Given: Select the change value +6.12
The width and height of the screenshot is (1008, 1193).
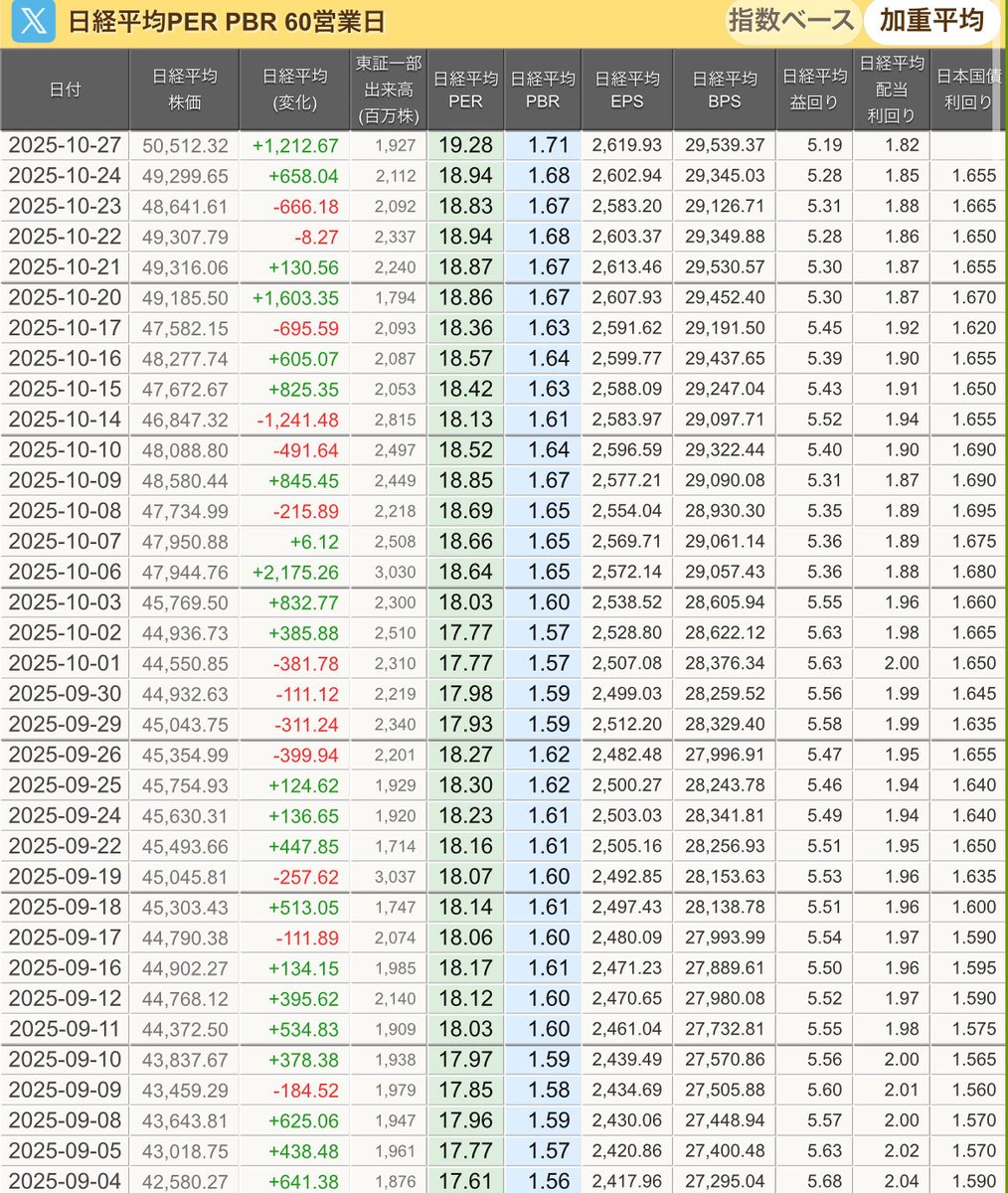Looking at the screenshot, I should tap(314, 542).
